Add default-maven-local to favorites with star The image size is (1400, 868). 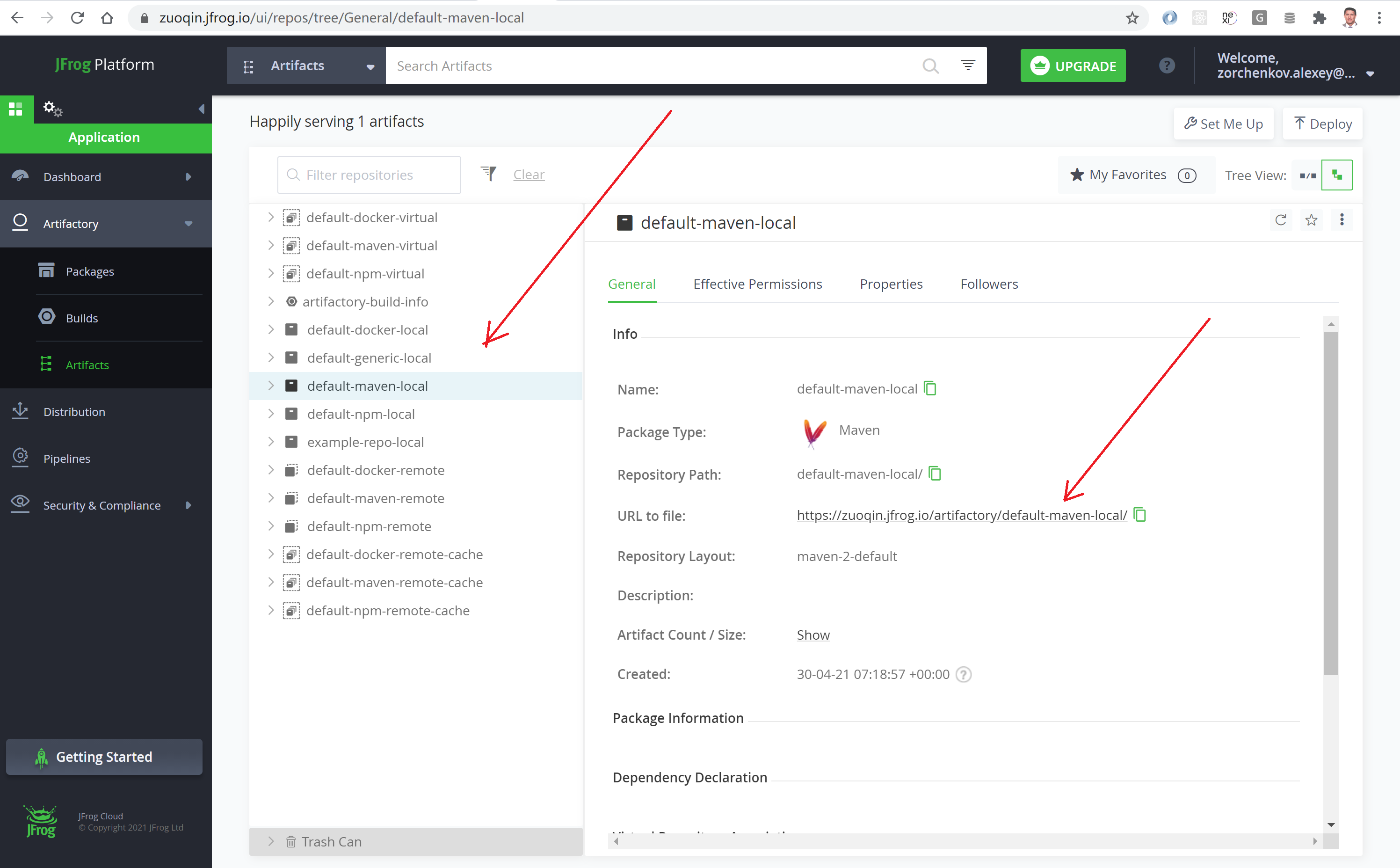point(1311,220)
